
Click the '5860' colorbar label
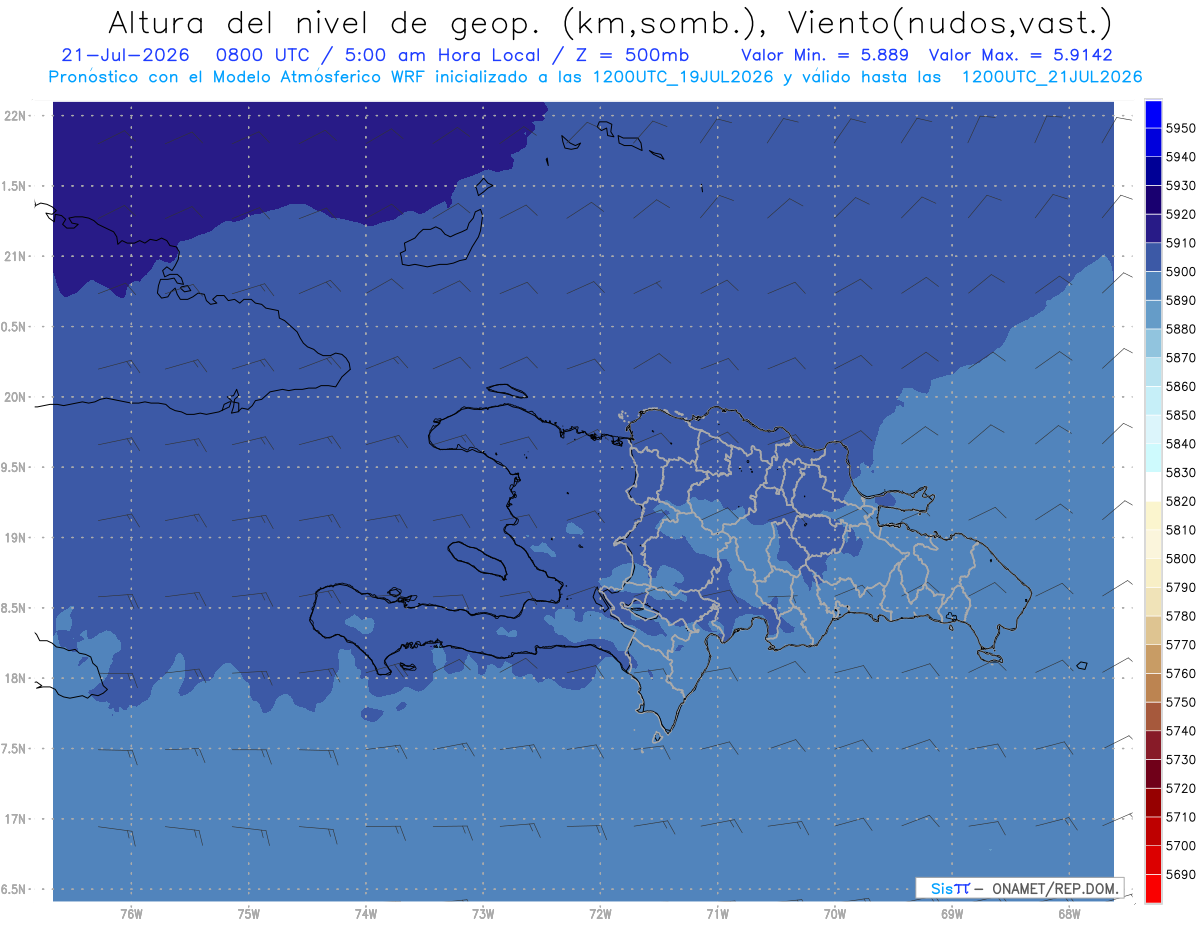(1181, 386)
